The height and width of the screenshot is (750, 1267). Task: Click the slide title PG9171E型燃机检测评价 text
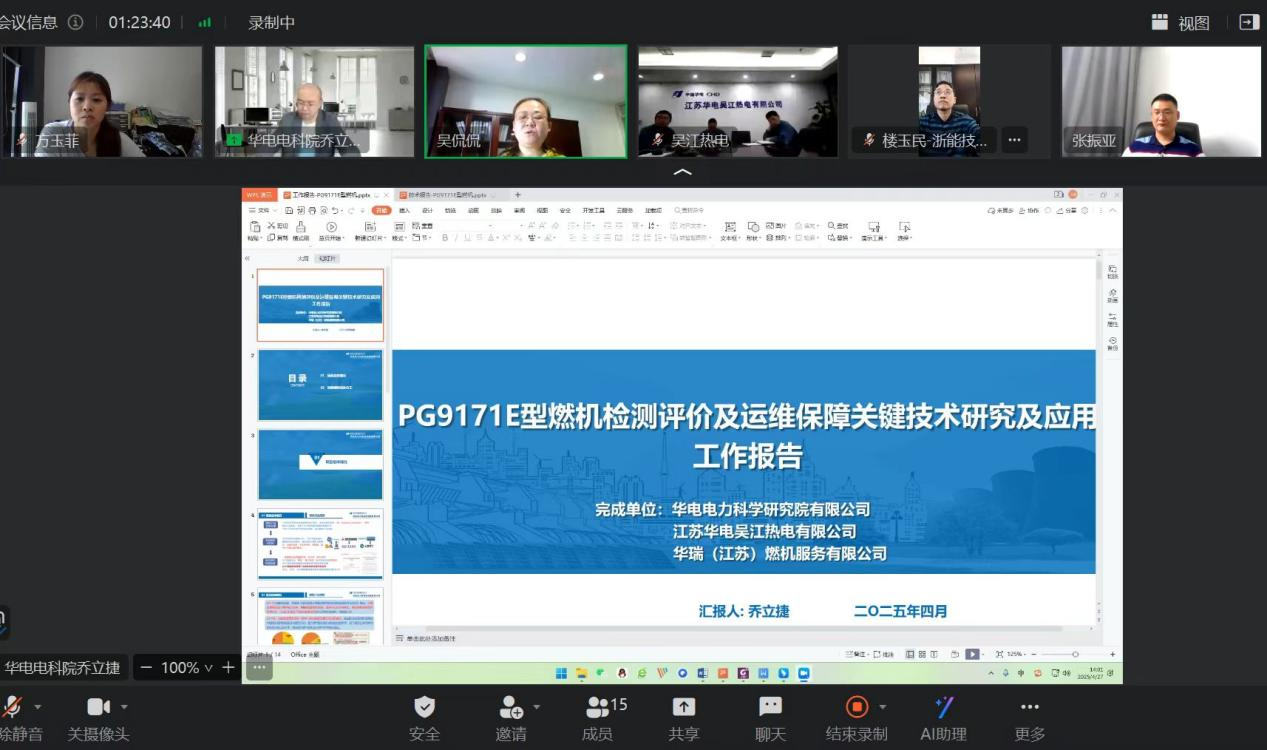[747, 417]
